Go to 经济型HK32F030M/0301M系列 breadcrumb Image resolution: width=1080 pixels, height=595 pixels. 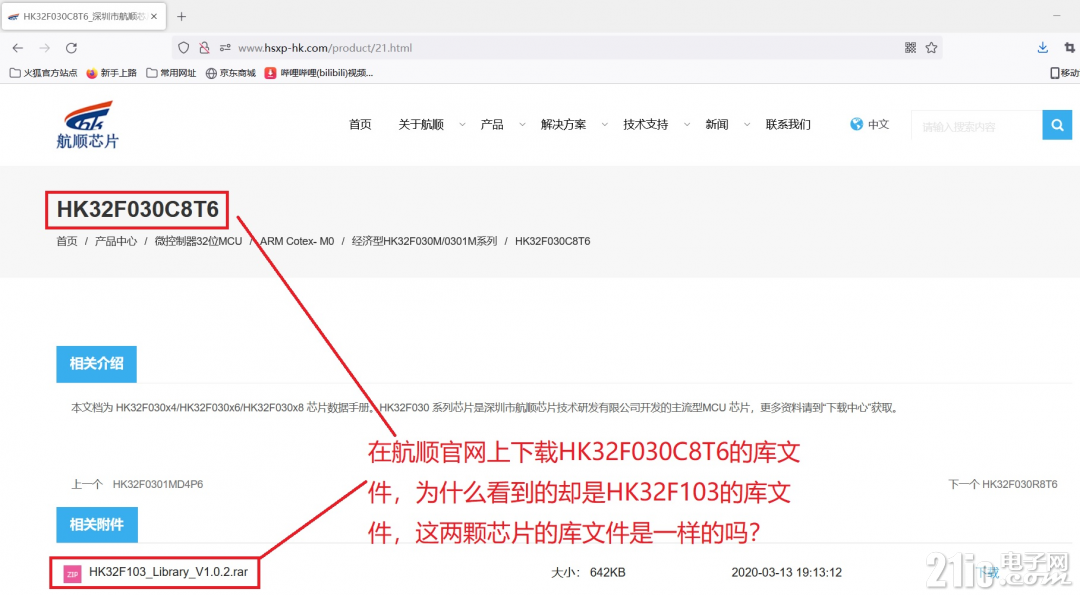tap(424, 241)
